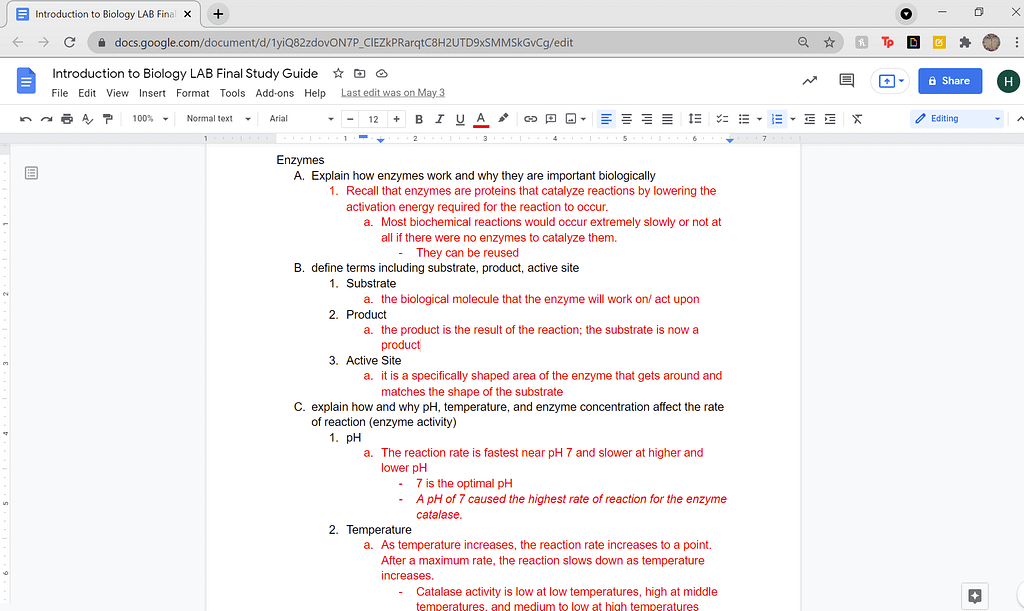Image resolution: width=1024 pixels, height=611 pixels.
Task: Click the Clear formatting icon
Action: click(857, 119)
